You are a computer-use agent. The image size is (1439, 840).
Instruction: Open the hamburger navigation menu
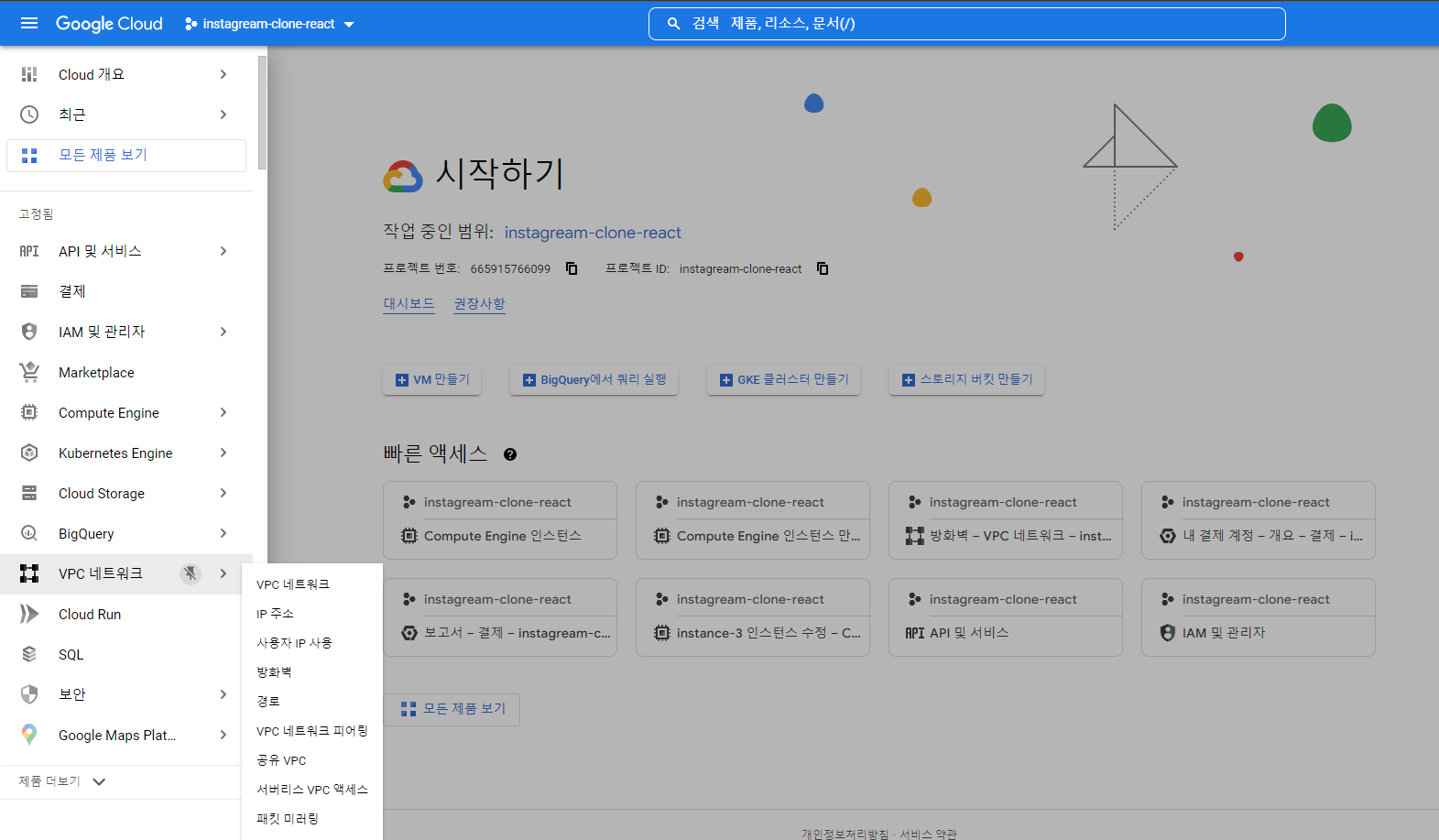pyautogui.click(x=29, y=23)
